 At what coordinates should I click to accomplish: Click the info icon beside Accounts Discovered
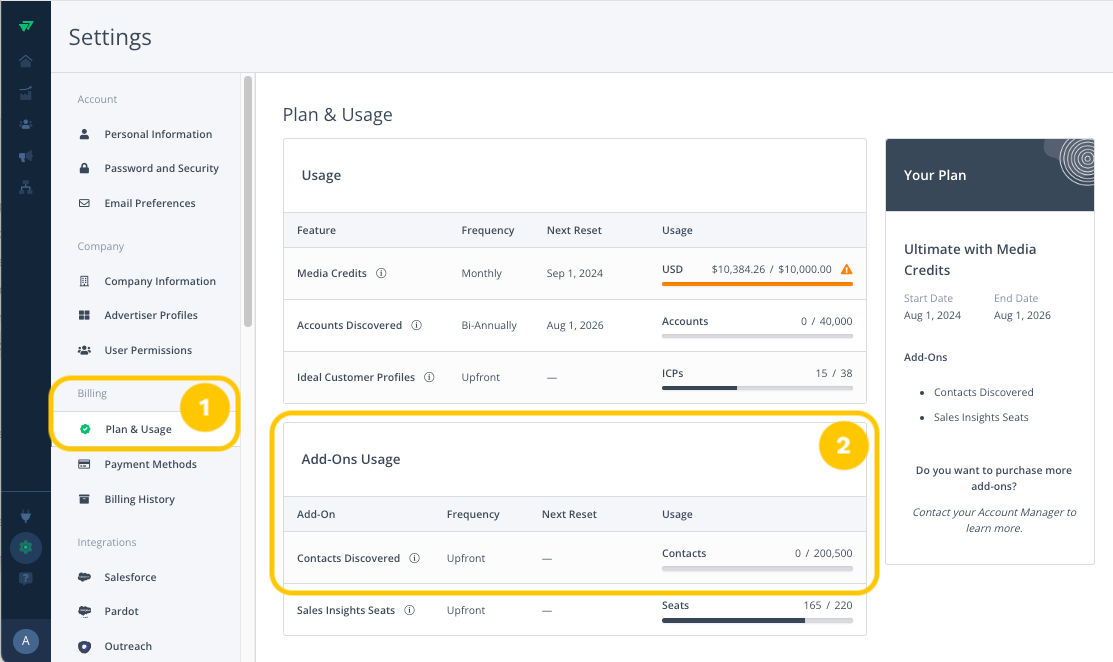417,325
